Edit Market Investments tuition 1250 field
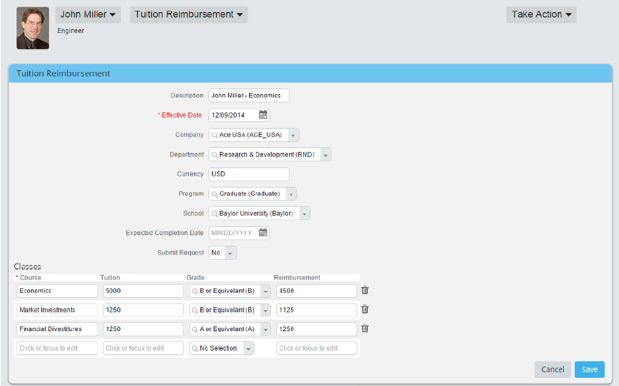The image size is (619, 386). click(x=143, y=310)
